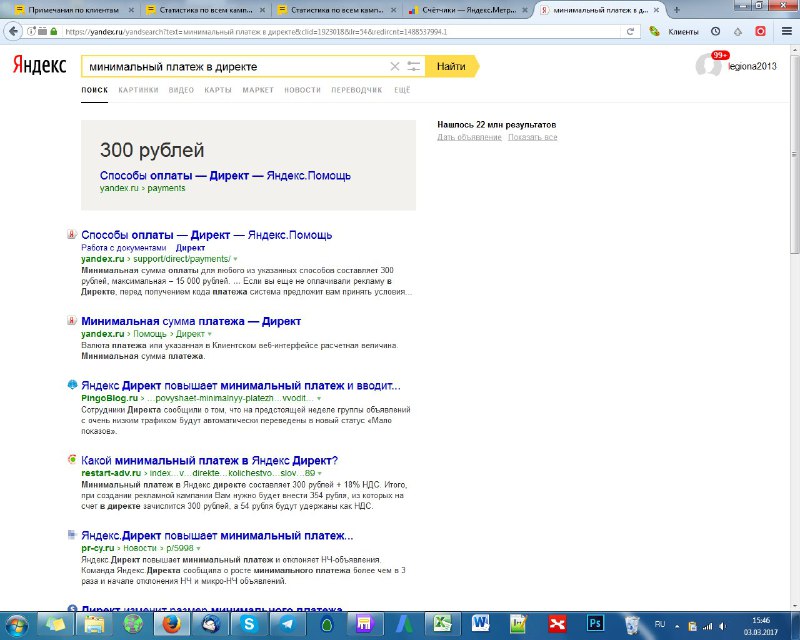Open the Recycle Bin taskbar icon

click(x=632, y=624)
